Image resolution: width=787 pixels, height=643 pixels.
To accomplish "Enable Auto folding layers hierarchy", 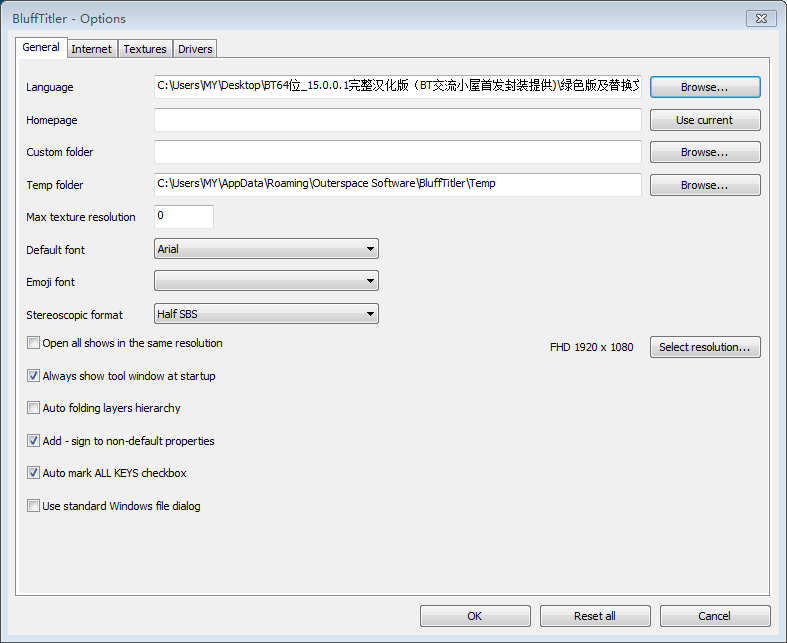I will 34,408.
